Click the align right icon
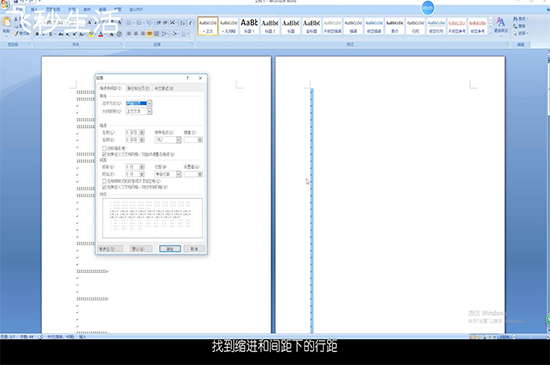The height and width of the screenshot is (365, 550). (143, 34)
